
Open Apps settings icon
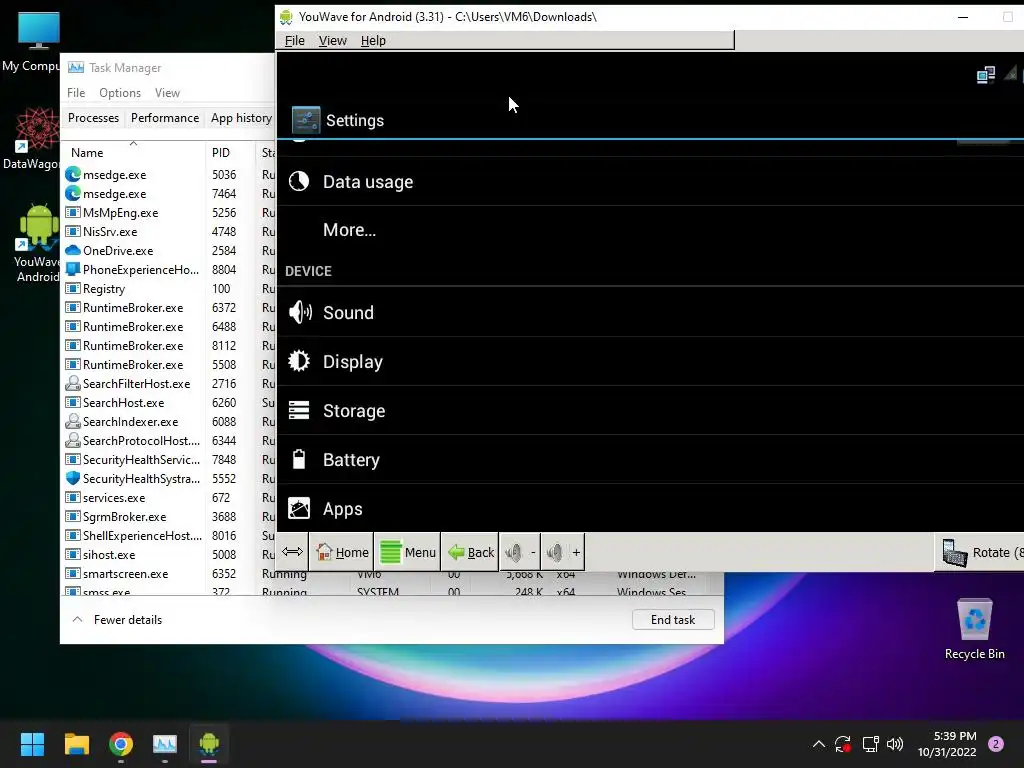(299, 508)
